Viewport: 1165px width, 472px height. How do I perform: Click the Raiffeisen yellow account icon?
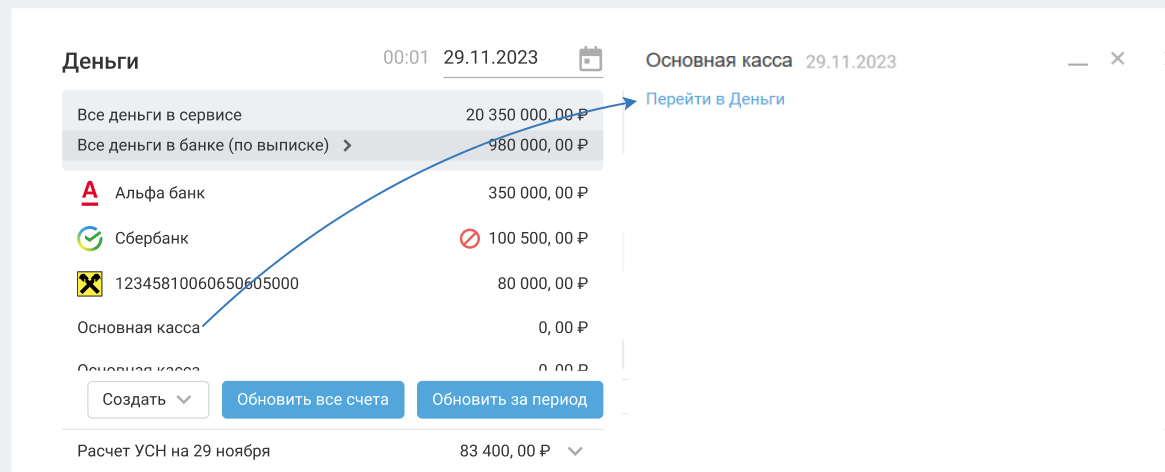coord(90,284)
